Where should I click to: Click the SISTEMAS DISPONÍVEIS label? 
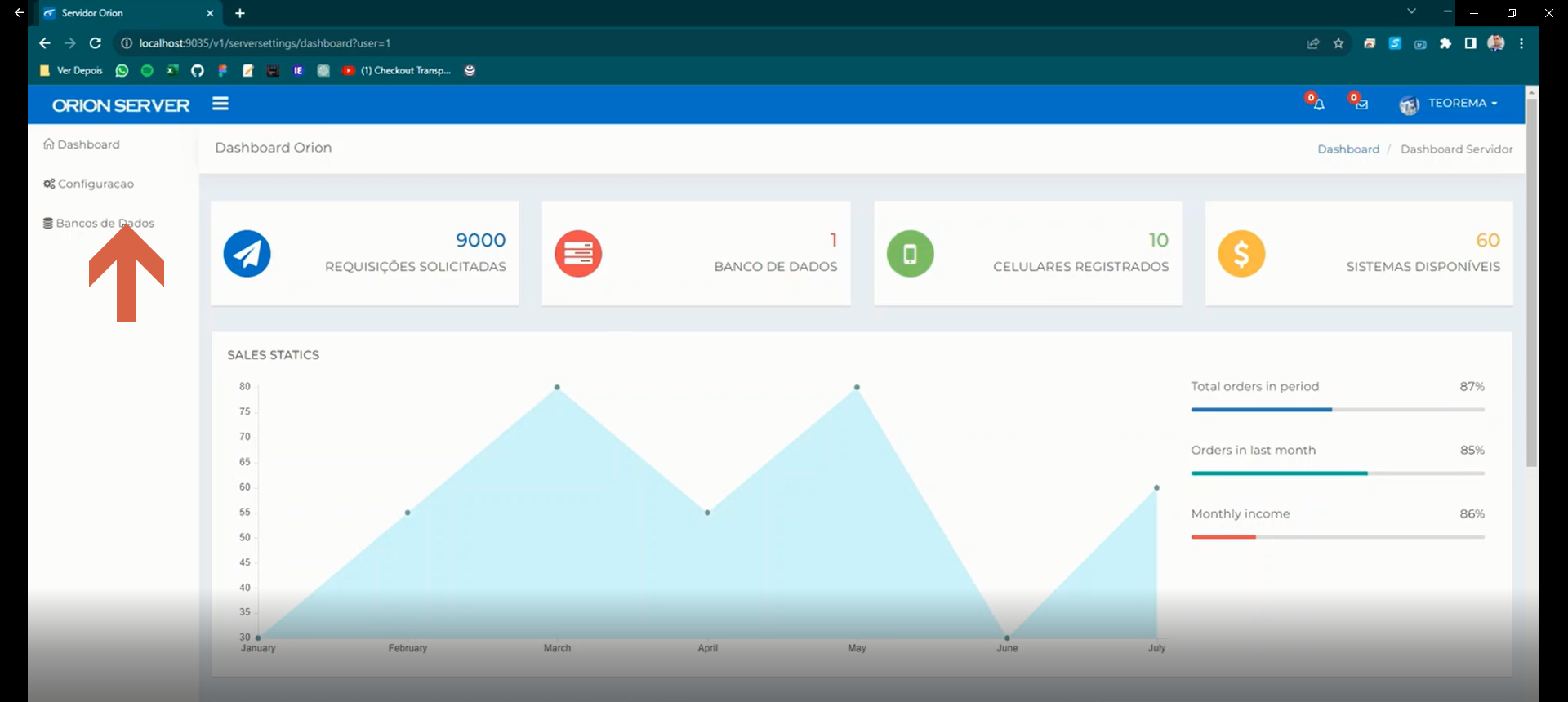1423,267
